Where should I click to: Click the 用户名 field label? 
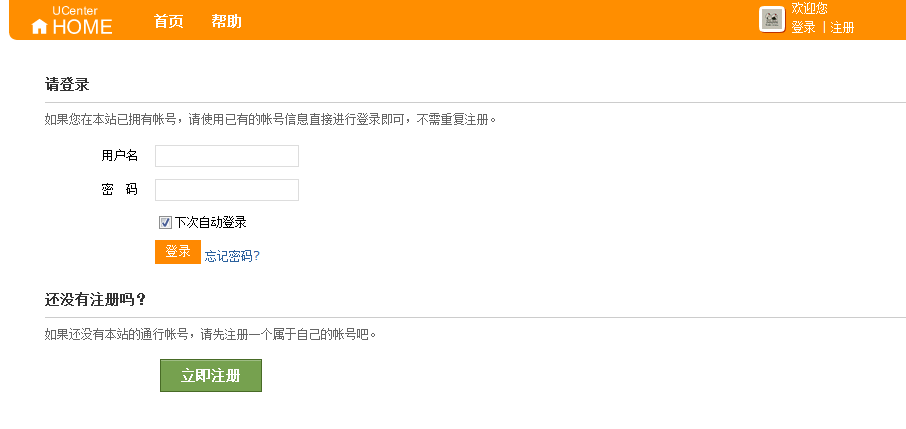tap(120, 156)
